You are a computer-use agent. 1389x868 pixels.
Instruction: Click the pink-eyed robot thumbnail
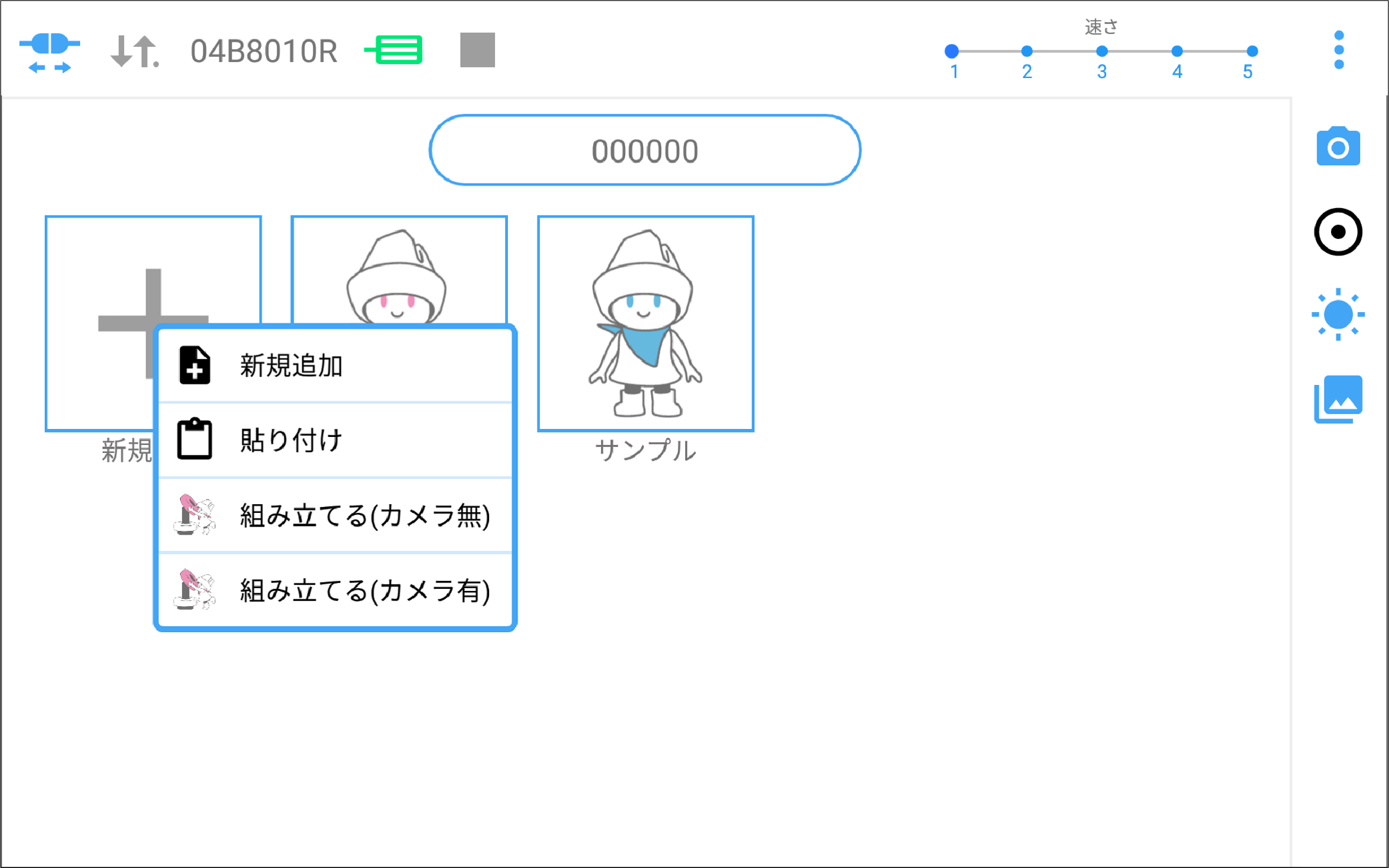[399, 270]
